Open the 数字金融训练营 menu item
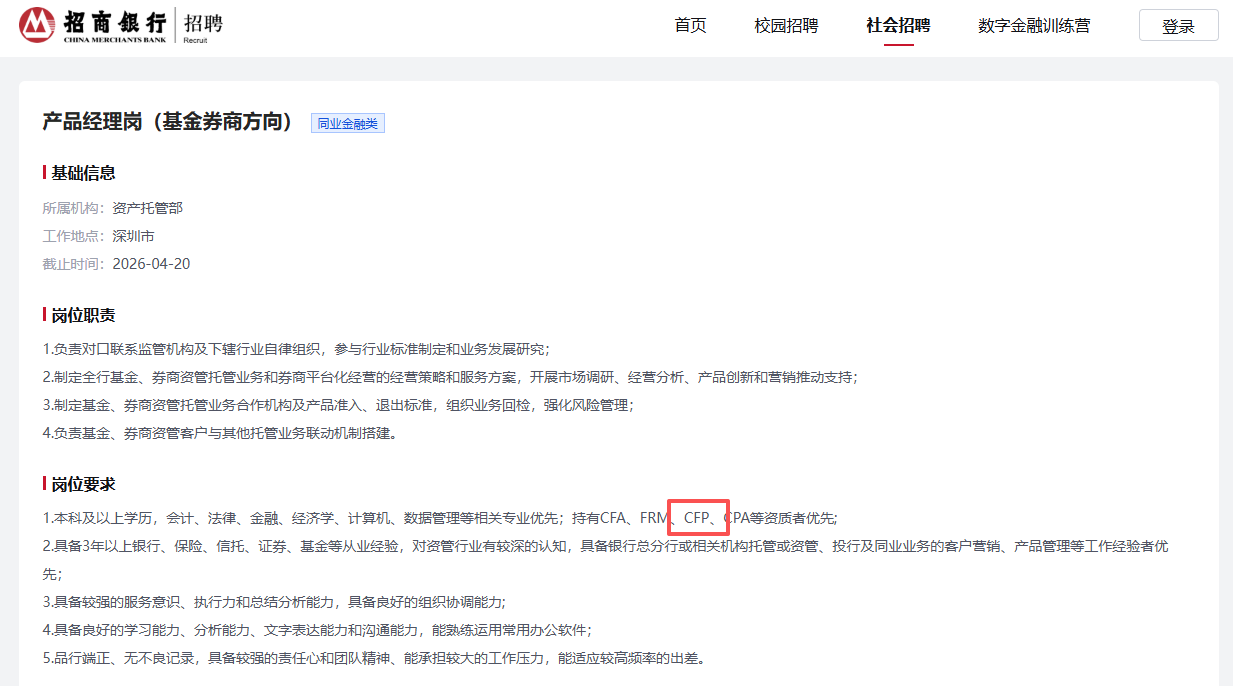The image size is (1233, 686). pyautogui.click(x=1034, y=26)
